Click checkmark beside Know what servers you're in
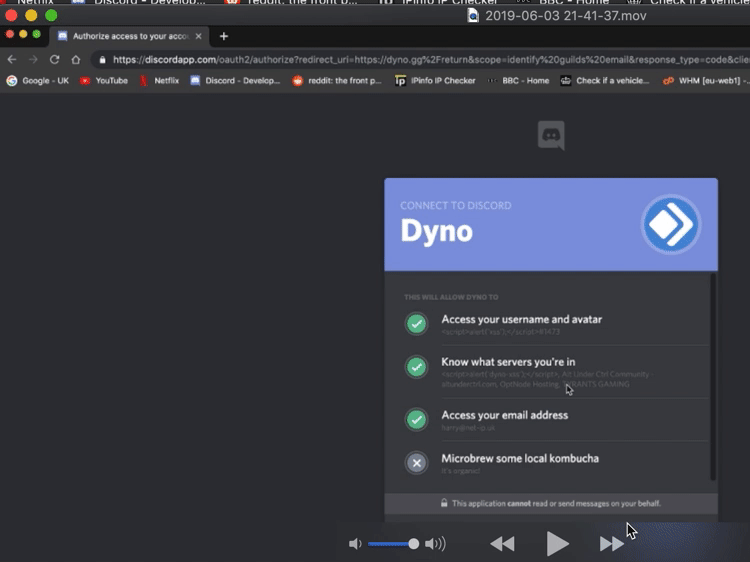Screen dimensions: 750x562 (417, 367)
